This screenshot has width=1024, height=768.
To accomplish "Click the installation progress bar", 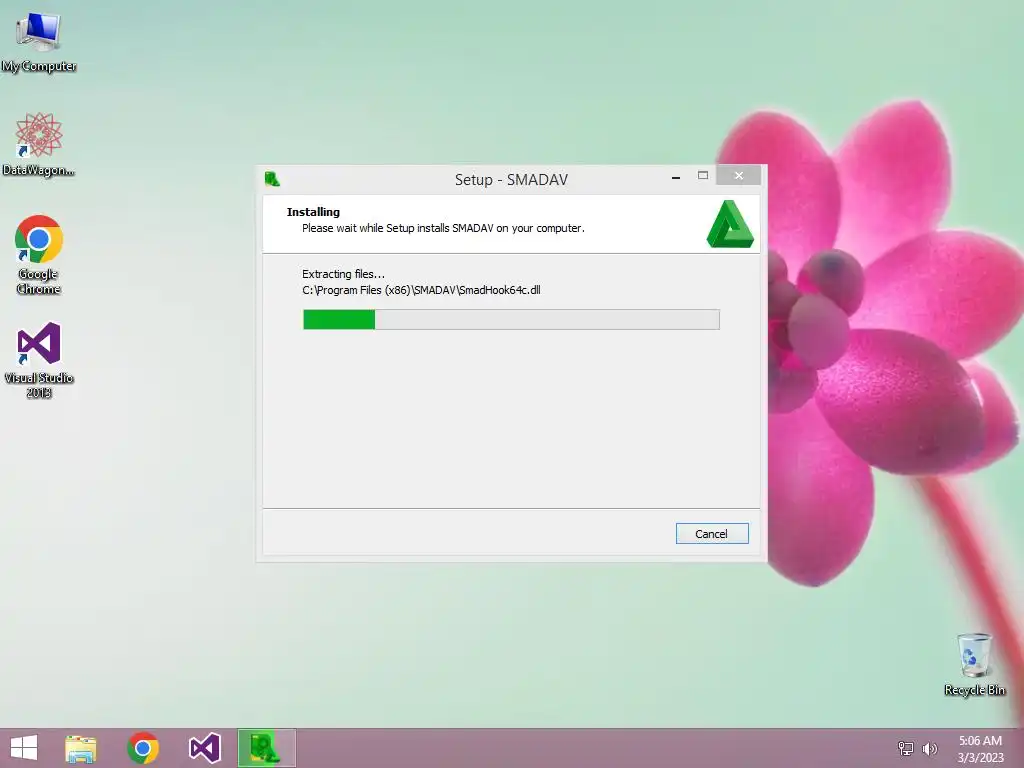I will 511,319.
